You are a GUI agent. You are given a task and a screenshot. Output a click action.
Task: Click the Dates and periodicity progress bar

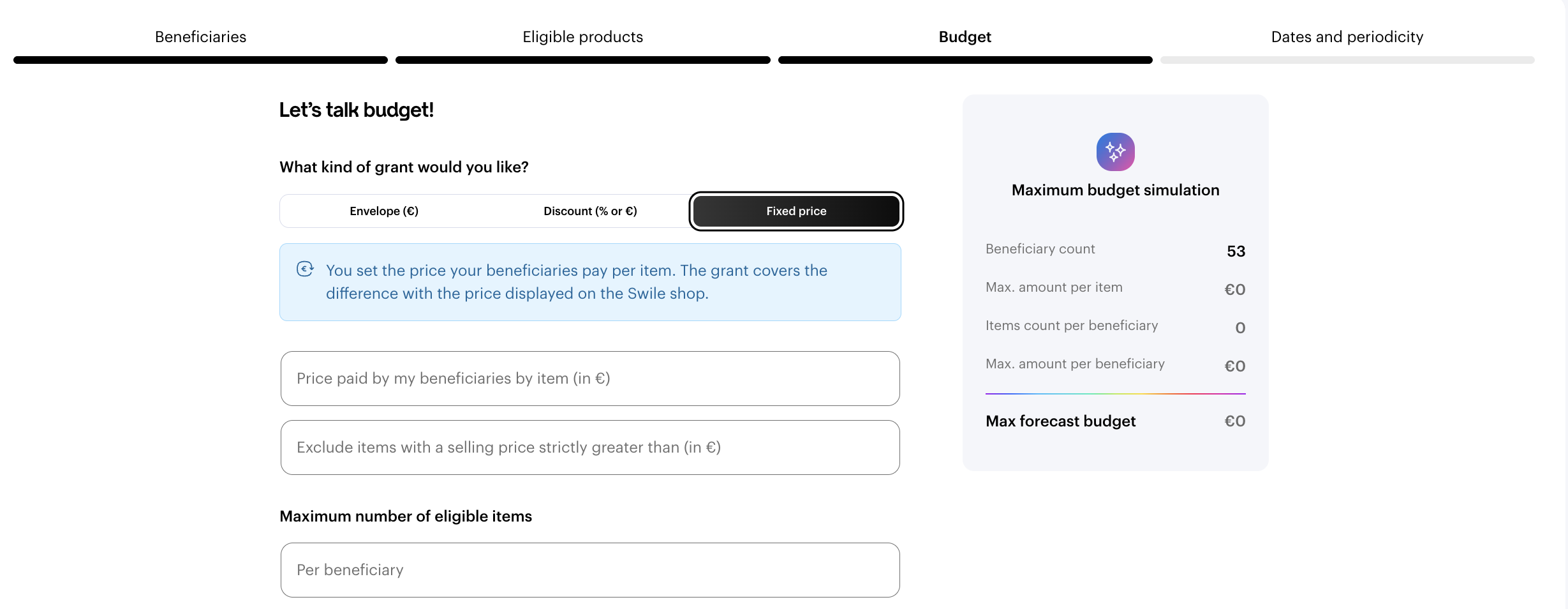pyautogui.click(x=1347, y=60)
